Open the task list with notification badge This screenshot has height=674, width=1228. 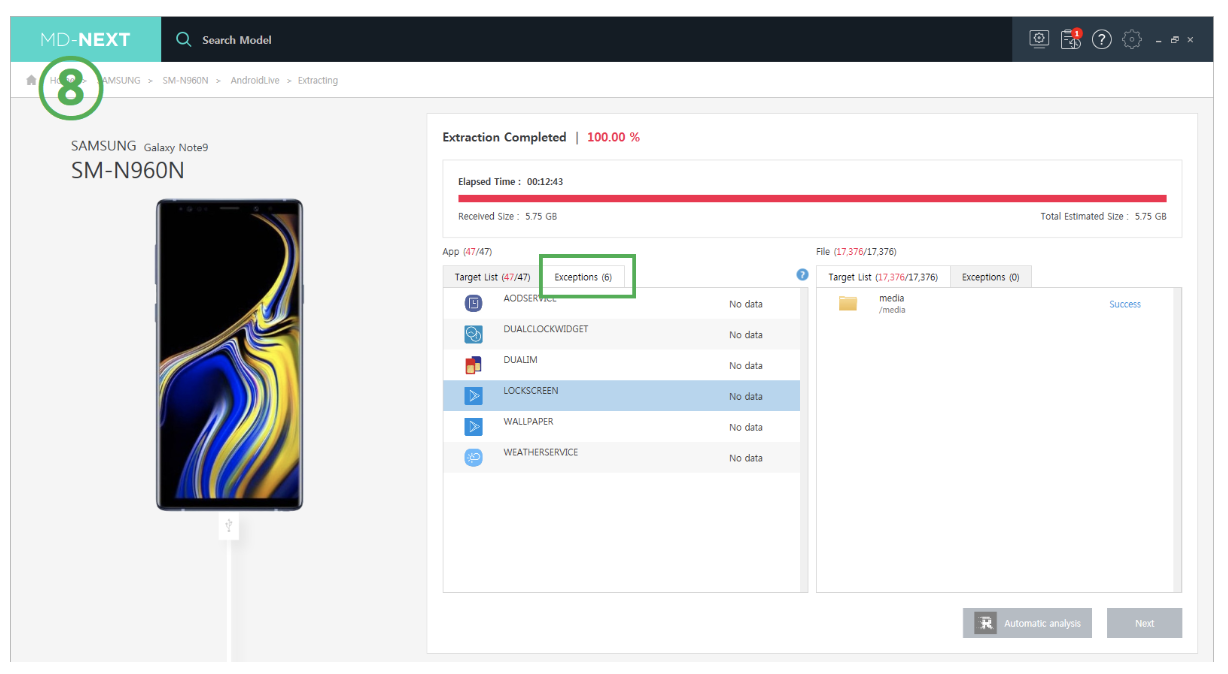tap(1070, 40)
